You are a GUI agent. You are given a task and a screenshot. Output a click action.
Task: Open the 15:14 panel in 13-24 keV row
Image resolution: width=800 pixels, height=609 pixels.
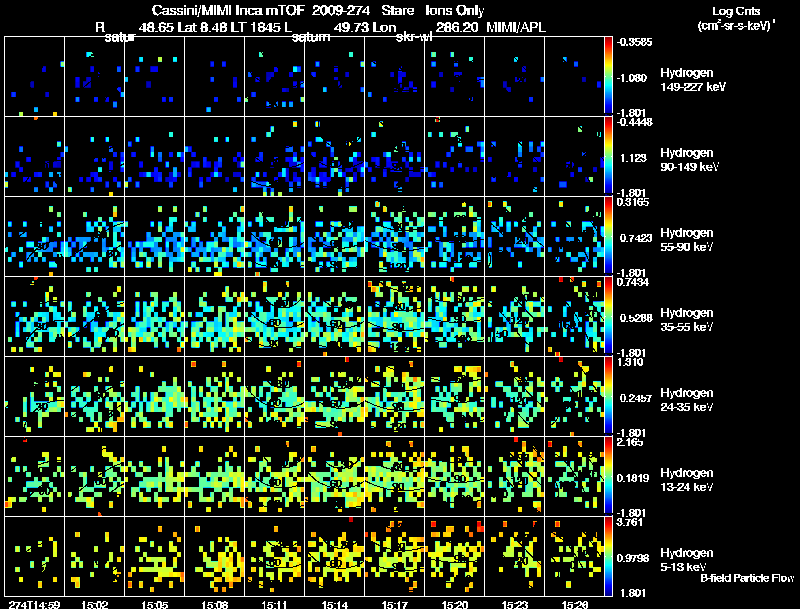click(x=335, y=476)
